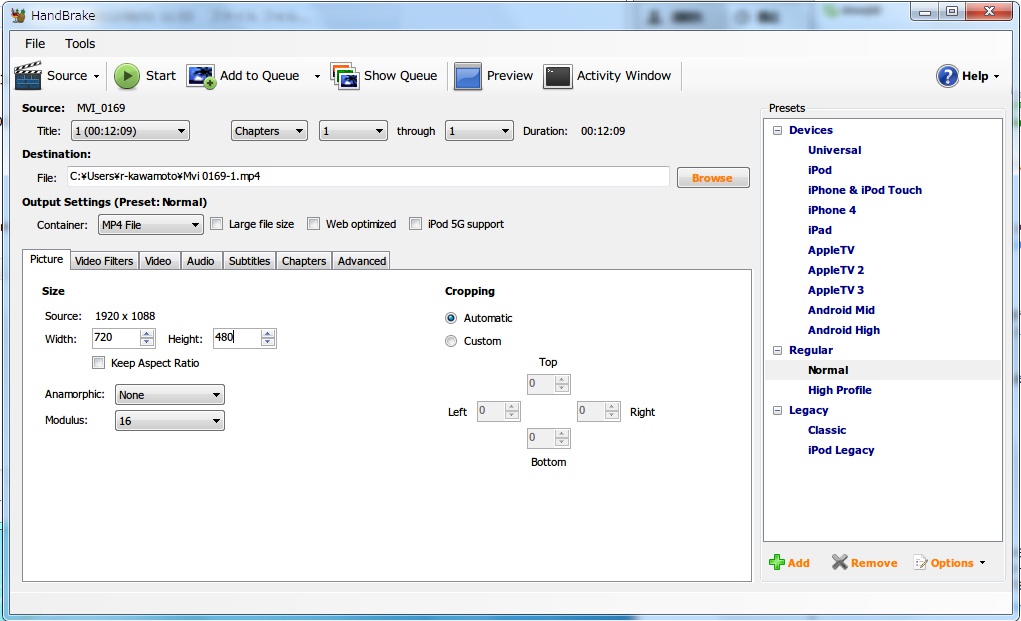This screenshot has width=1021, height=621.
Task: Open the Anamorphic dropdown set to None
Action: click(169, 394)
